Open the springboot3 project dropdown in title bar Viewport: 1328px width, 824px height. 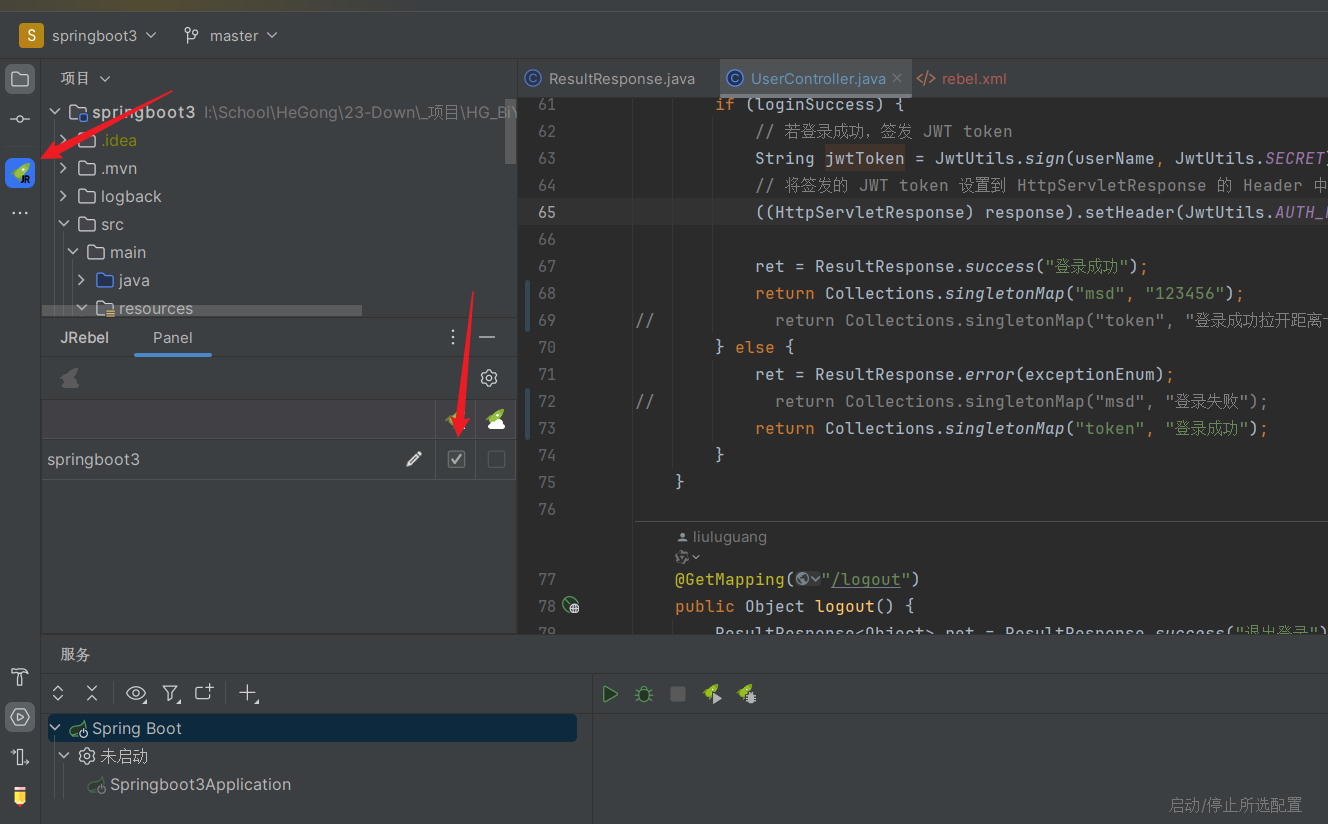(104, 35)
